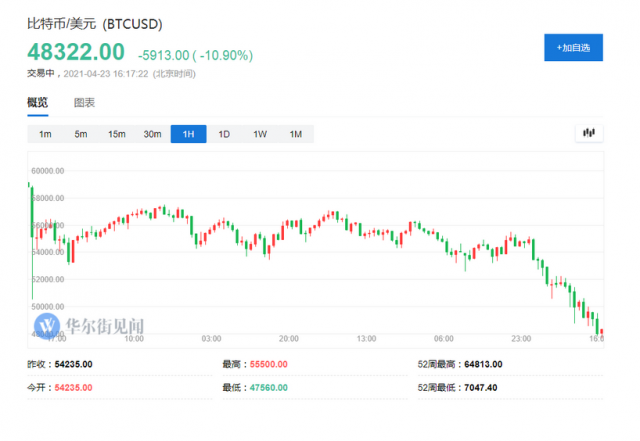Switch to the 概览 tab
640x441 pixels.
(x=38, y=102)
